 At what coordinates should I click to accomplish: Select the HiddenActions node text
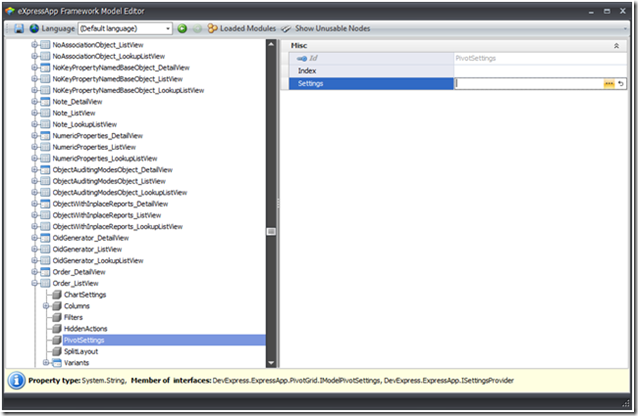pyautogui.click(x=85, y=328)
